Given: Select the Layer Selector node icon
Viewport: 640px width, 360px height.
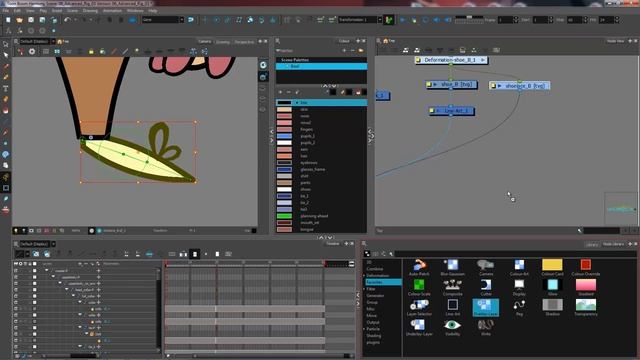Looking at the screenshot, I should pos(419,305).
